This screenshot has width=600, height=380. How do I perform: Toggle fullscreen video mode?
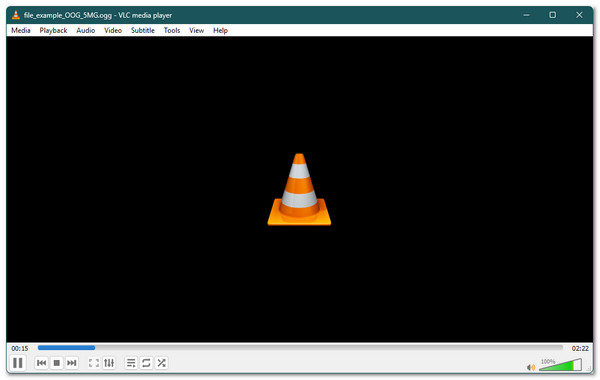(94, 362)
